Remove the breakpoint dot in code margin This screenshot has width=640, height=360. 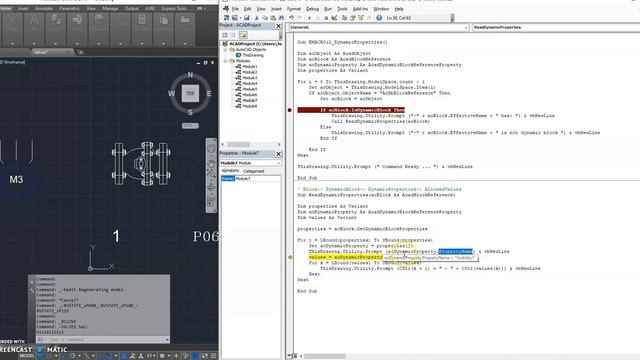click(x=290, y=110)
